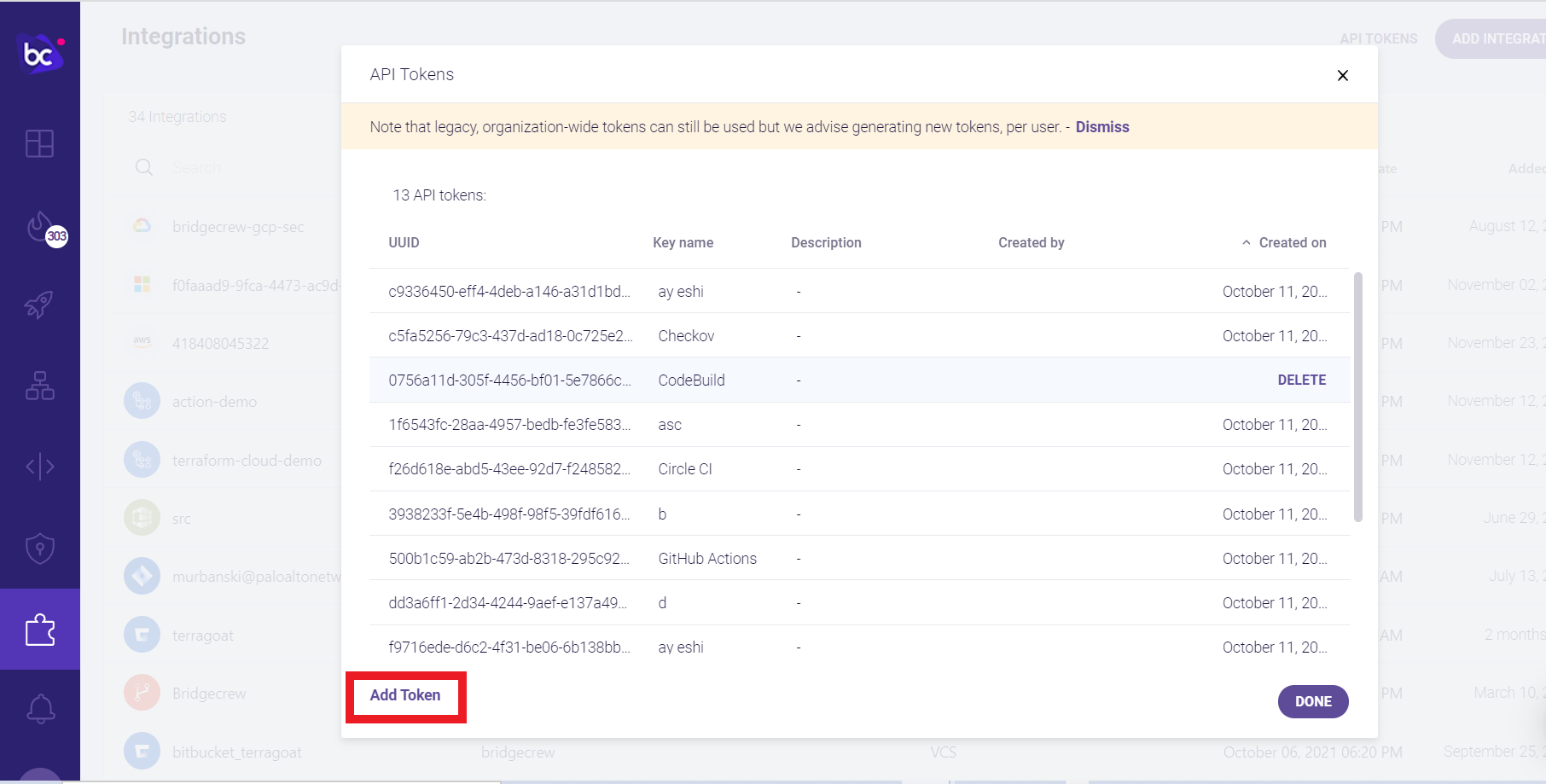
Task: Click the Description column header
Action: pyautogui.click(x=826, y=242)
